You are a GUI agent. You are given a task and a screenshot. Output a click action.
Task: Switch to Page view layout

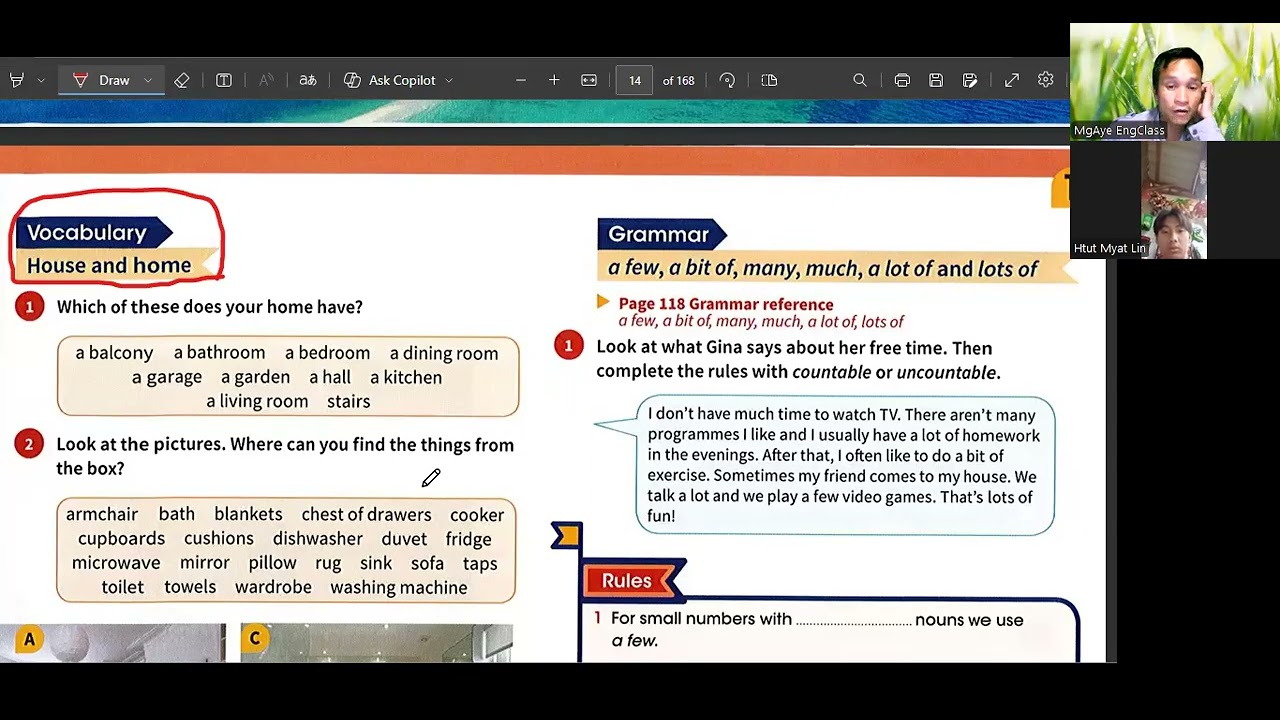(x=769, y=80)
